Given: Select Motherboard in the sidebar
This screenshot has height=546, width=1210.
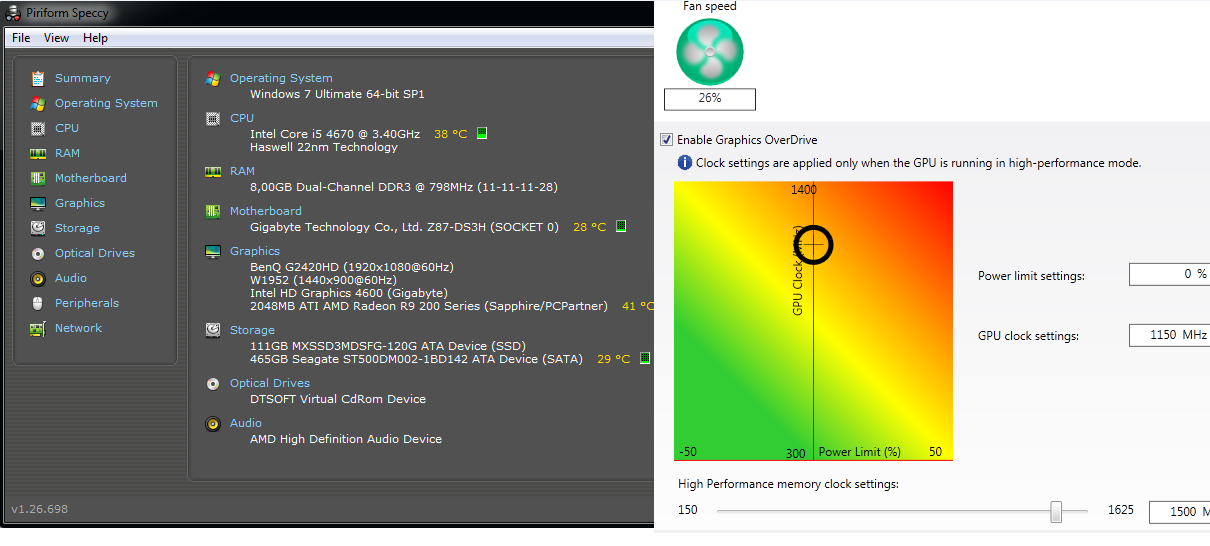Looking at the screenshot, I should point(90,178).
